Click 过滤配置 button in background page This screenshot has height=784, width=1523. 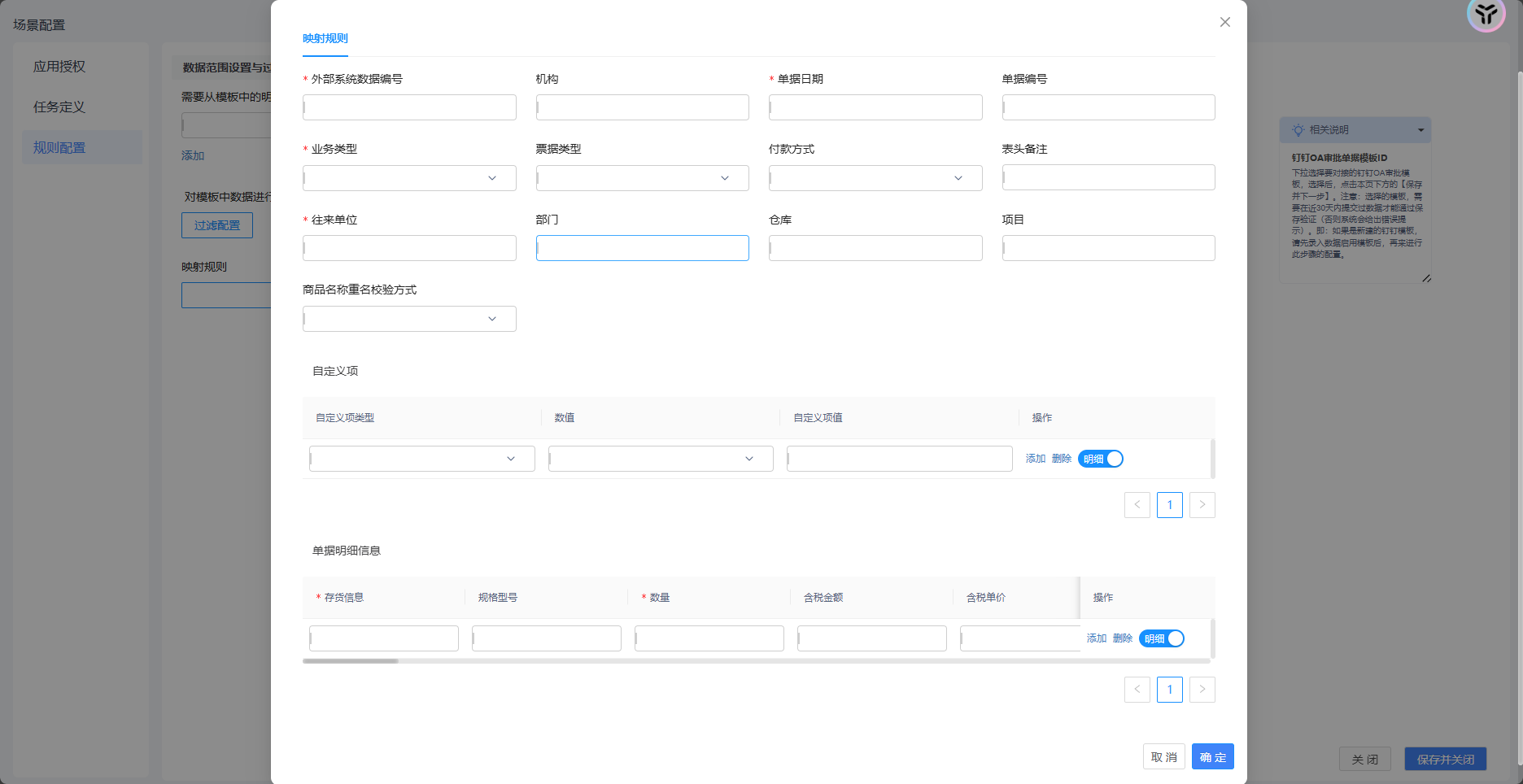coord(217,225)
